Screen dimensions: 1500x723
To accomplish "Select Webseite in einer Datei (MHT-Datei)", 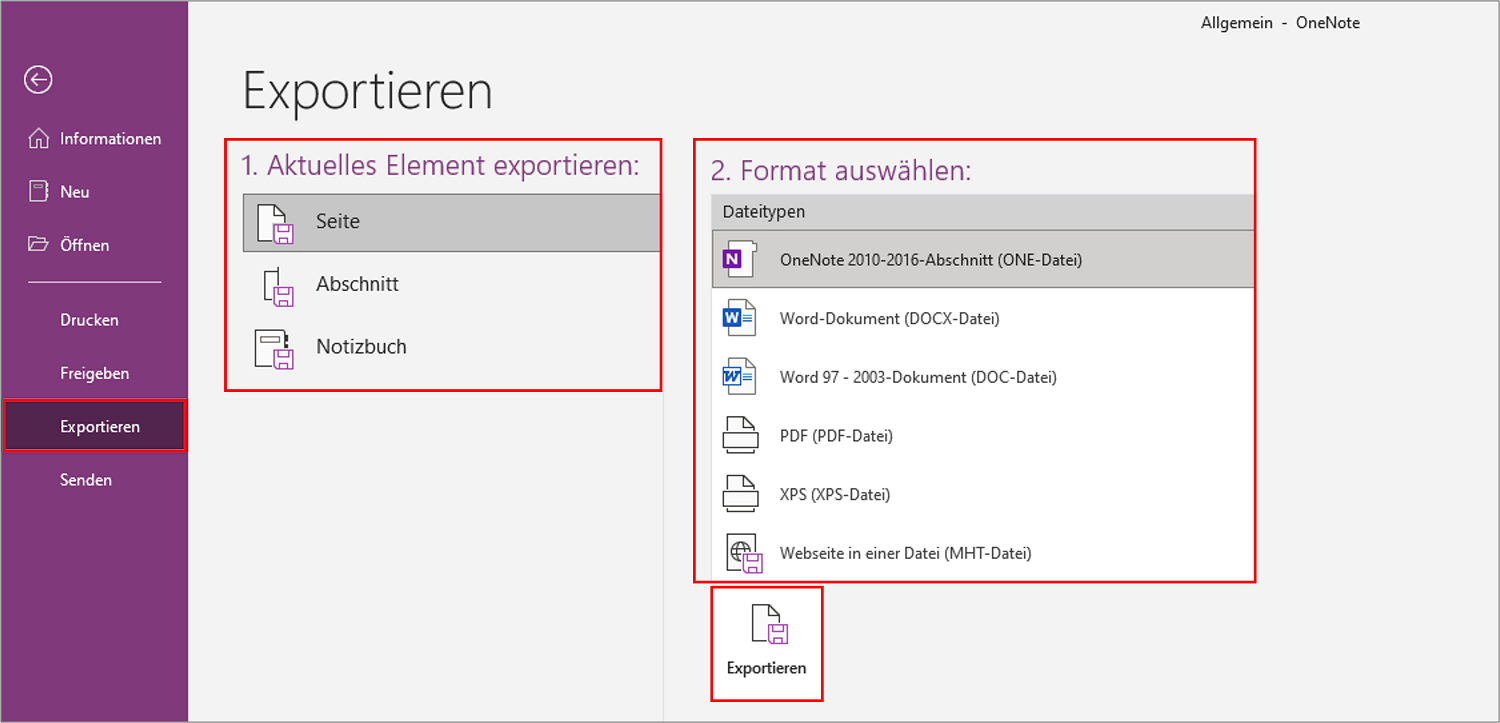I will [983, 553].
